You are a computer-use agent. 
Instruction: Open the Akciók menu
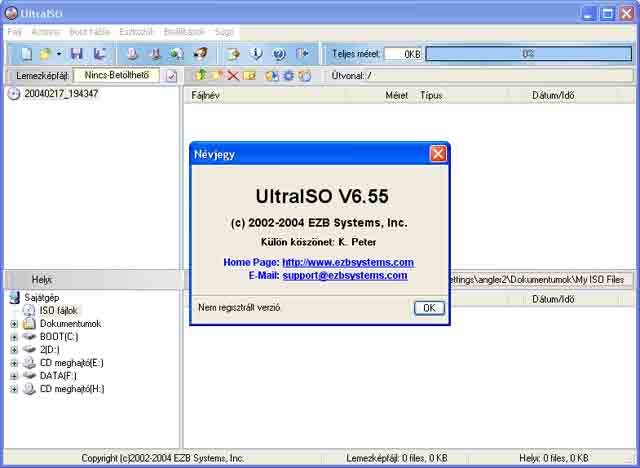(x=46, y=32)
